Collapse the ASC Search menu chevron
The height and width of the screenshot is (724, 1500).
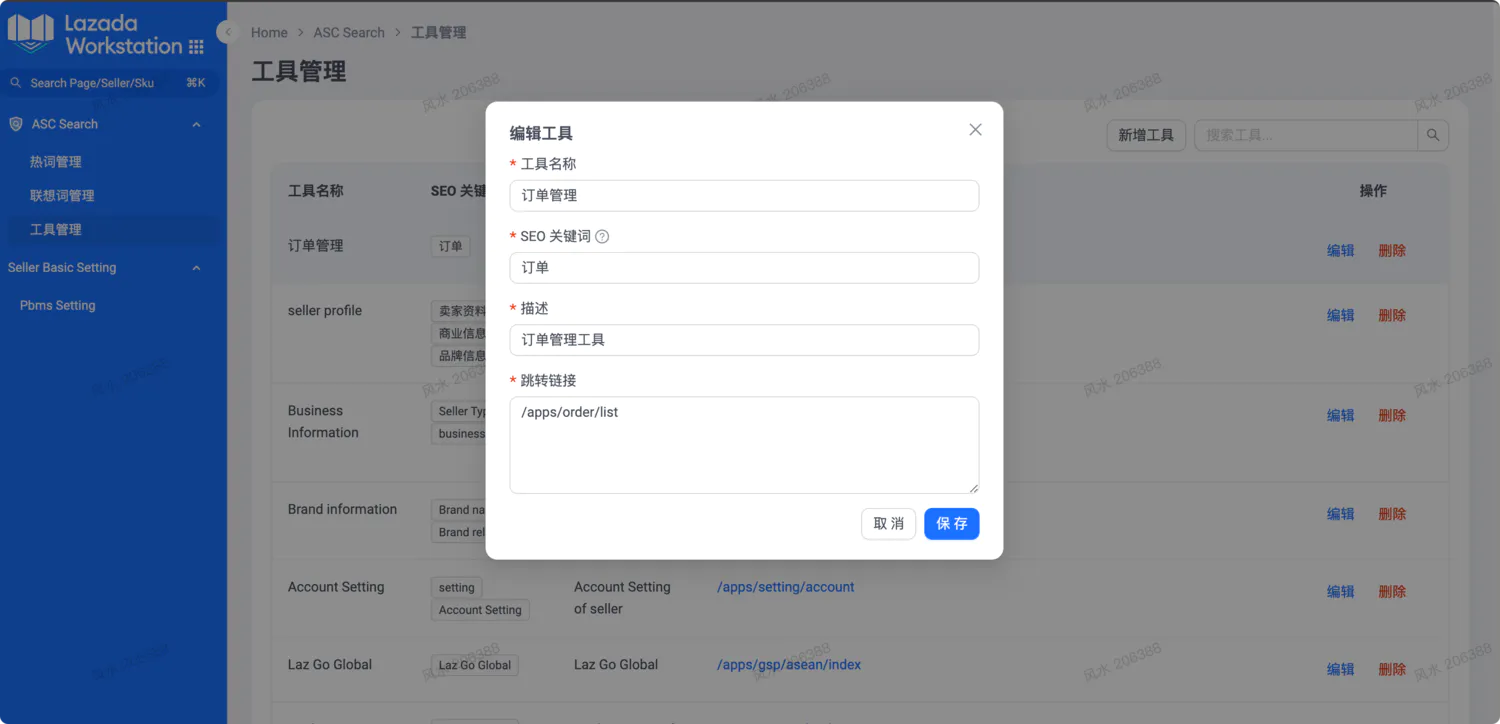196,125
